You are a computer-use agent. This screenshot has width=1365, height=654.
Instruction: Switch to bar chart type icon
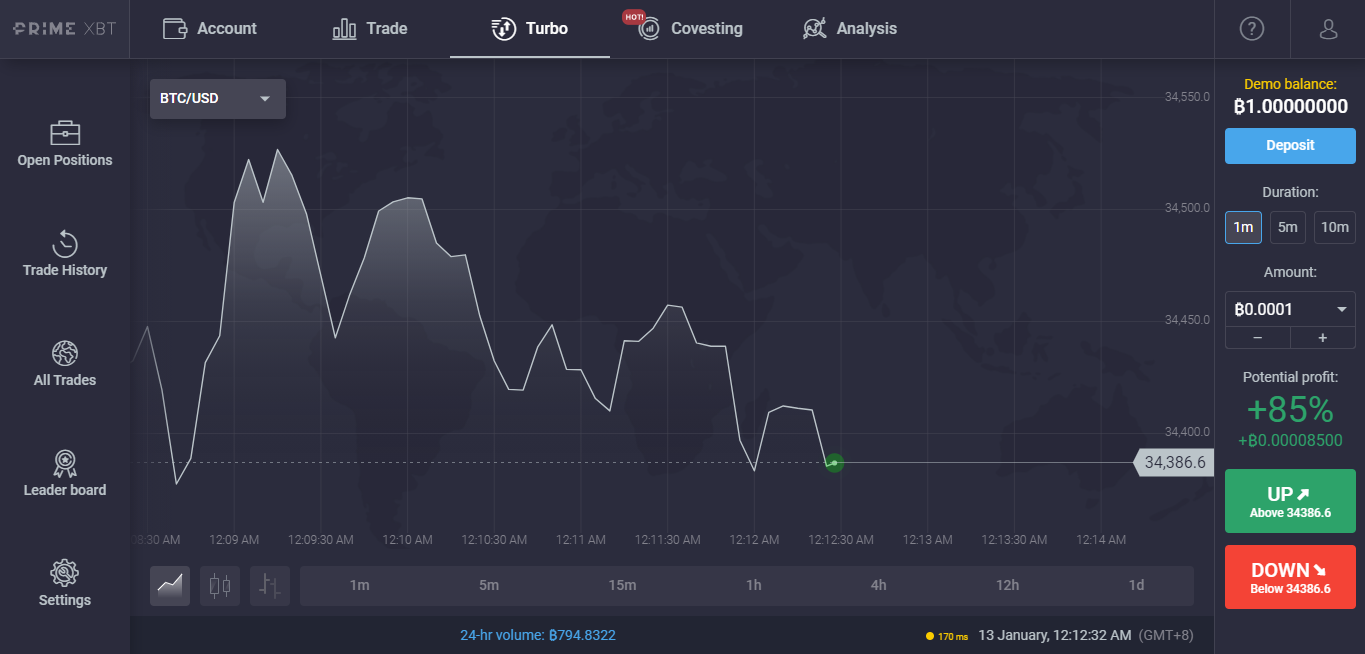(270, 586)
